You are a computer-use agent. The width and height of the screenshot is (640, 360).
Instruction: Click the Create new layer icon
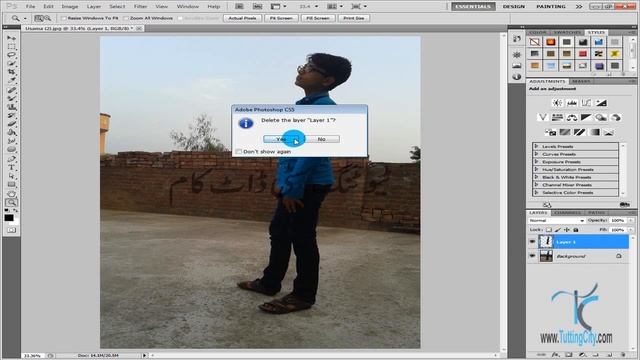pos(609,355)
